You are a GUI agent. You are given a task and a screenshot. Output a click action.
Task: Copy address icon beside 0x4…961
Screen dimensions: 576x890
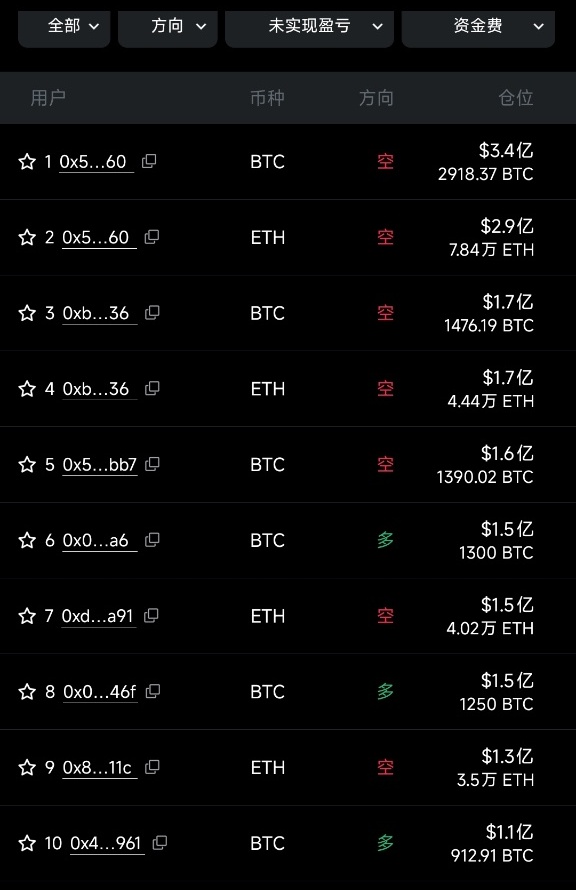tap(160, 843)
